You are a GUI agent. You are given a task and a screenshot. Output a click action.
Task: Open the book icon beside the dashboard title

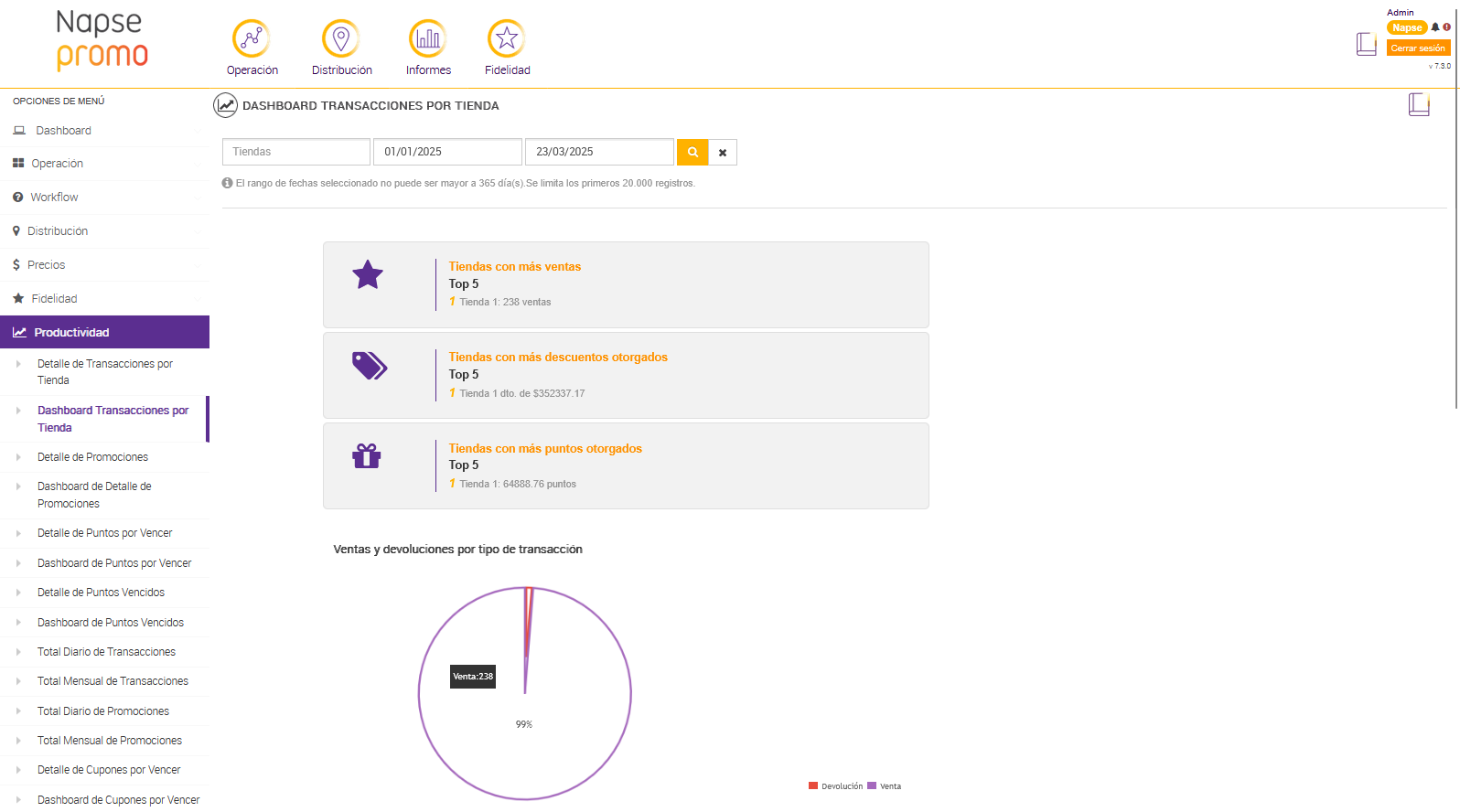1419,105
